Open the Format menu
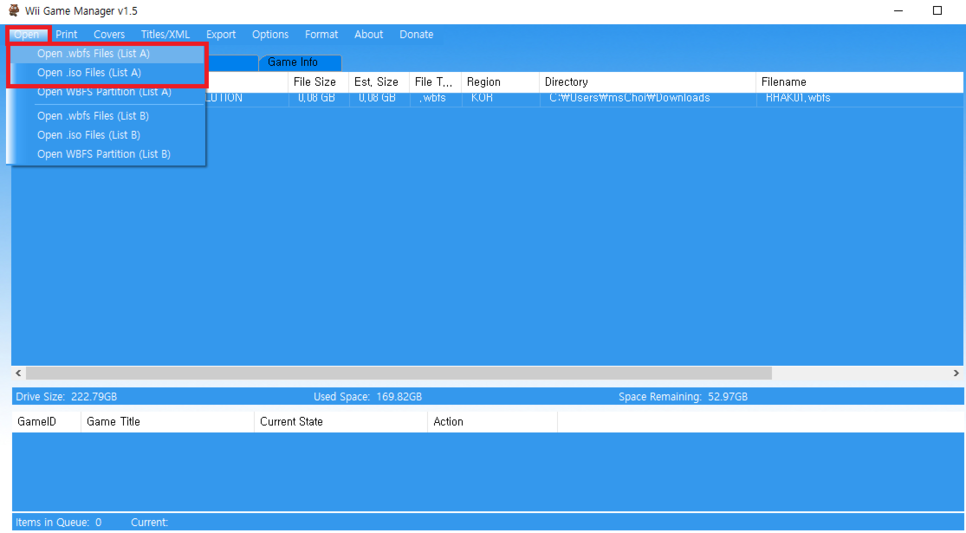The width and height of the screenshot is (966, 533). click(x=322, y=35)
